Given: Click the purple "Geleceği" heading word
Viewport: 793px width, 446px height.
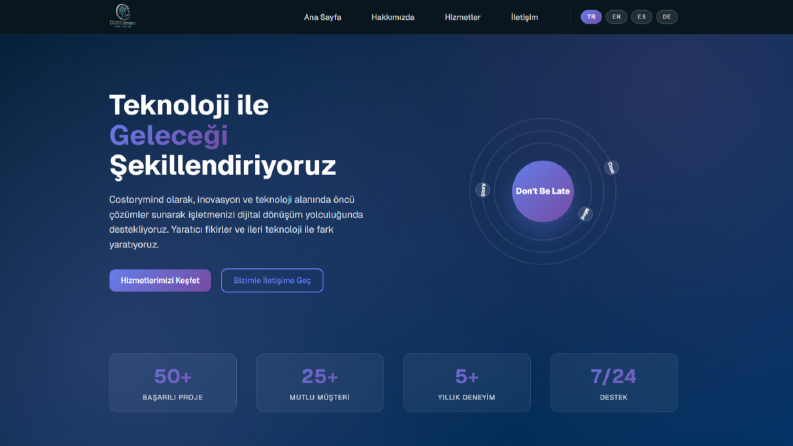Looking at the screenshot, I should tap(168, 136).
